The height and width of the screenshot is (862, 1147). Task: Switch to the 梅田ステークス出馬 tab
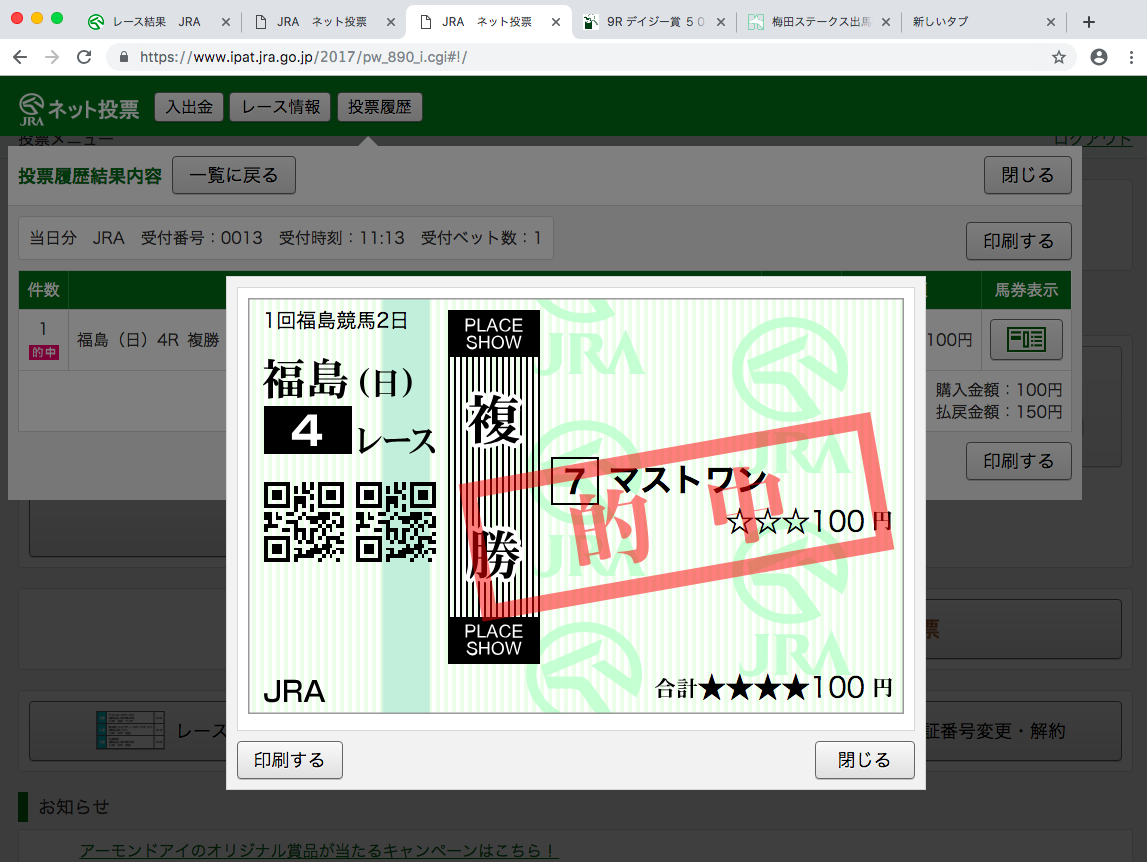[818, 22]
